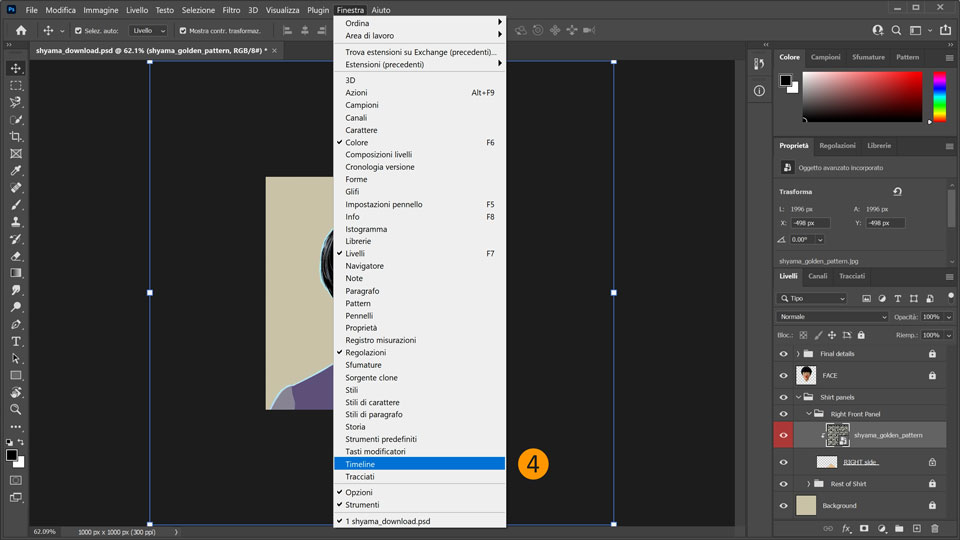Image resolution: width=960 pixels, height=540 pixels.
Task: Select the Horizontal Type tool
Action: click(16, 341)
